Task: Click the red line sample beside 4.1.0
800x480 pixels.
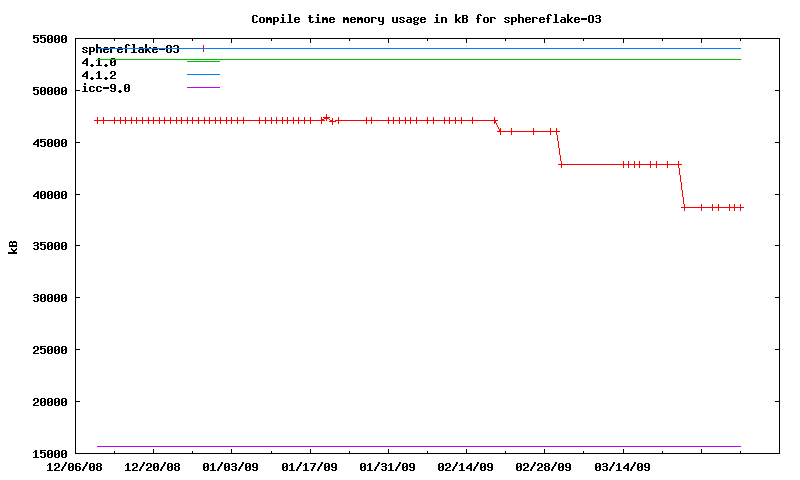Action: coord(203,62)
